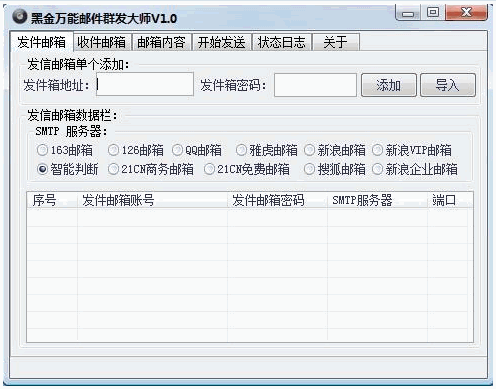
Task: Focus the 发件箱地址 input field
Action: point(145,84)
